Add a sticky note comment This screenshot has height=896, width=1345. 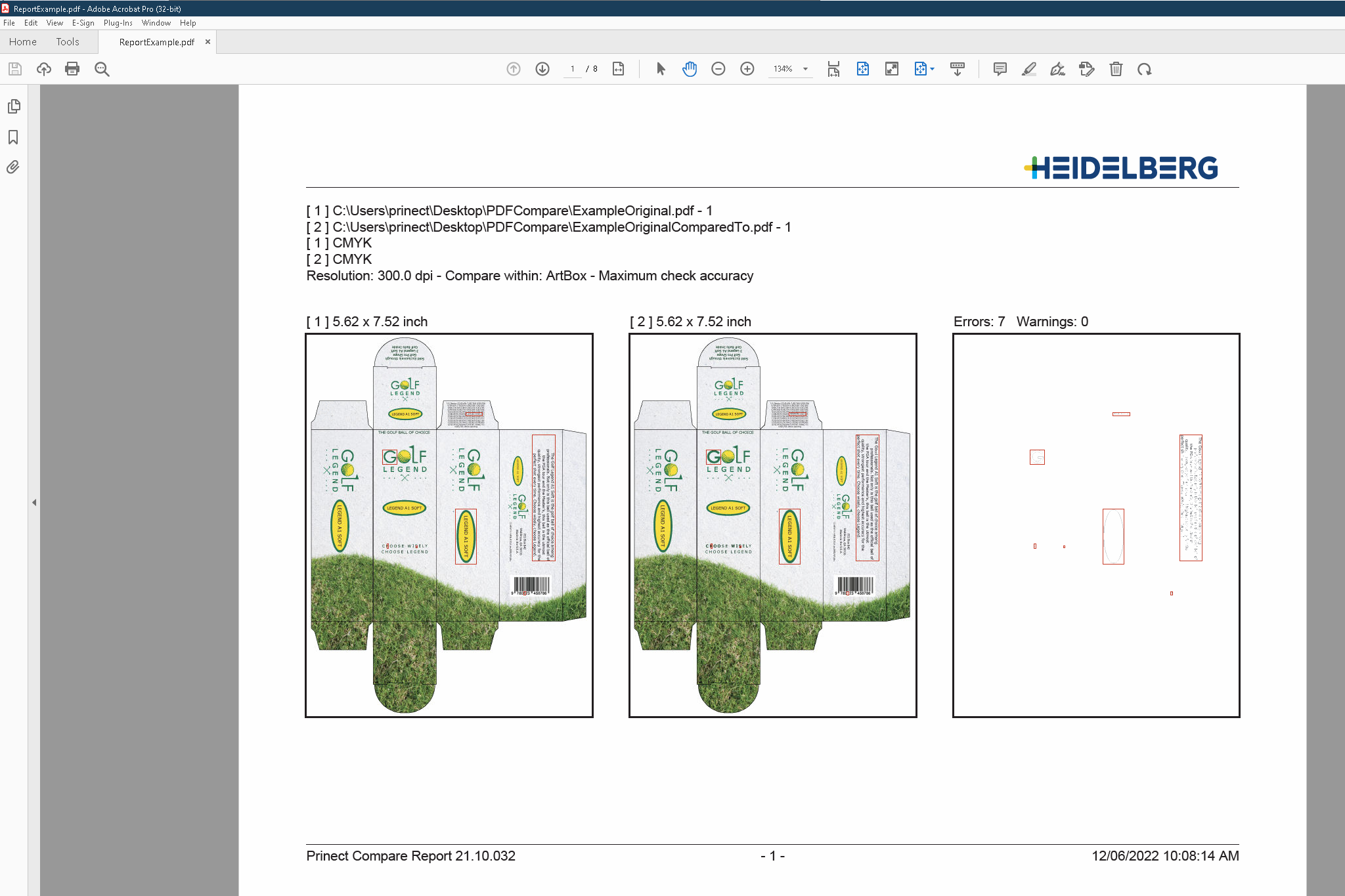(x=1000, y=69)
